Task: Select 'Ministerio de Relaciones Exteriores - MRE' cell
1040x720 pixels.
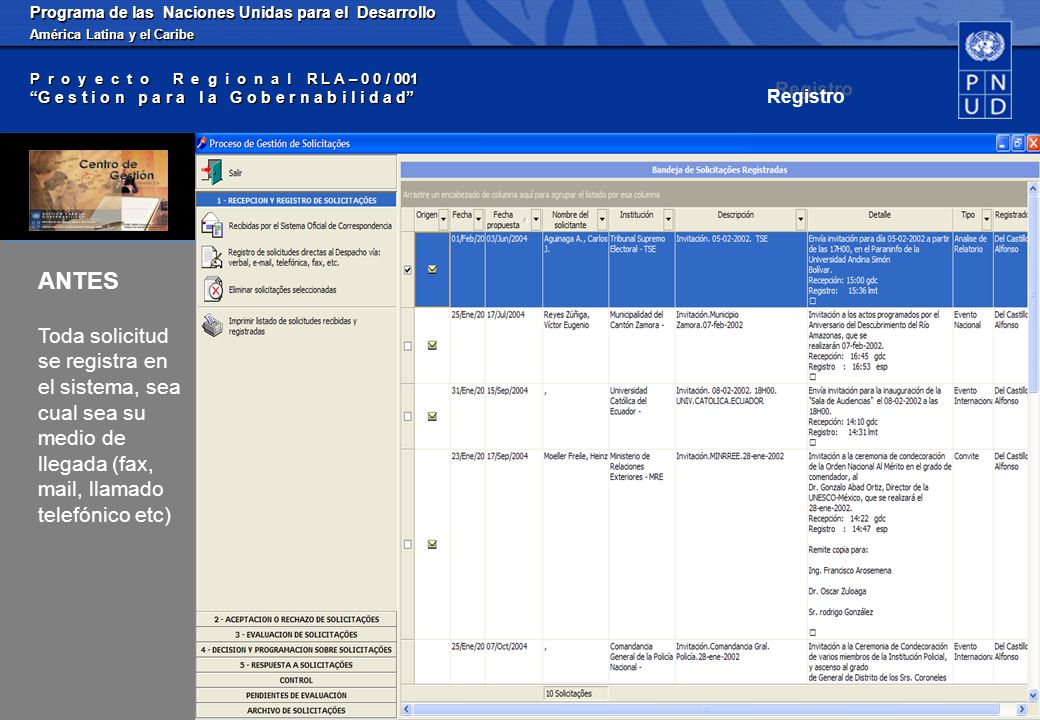Action: click(x=641, y=544)
